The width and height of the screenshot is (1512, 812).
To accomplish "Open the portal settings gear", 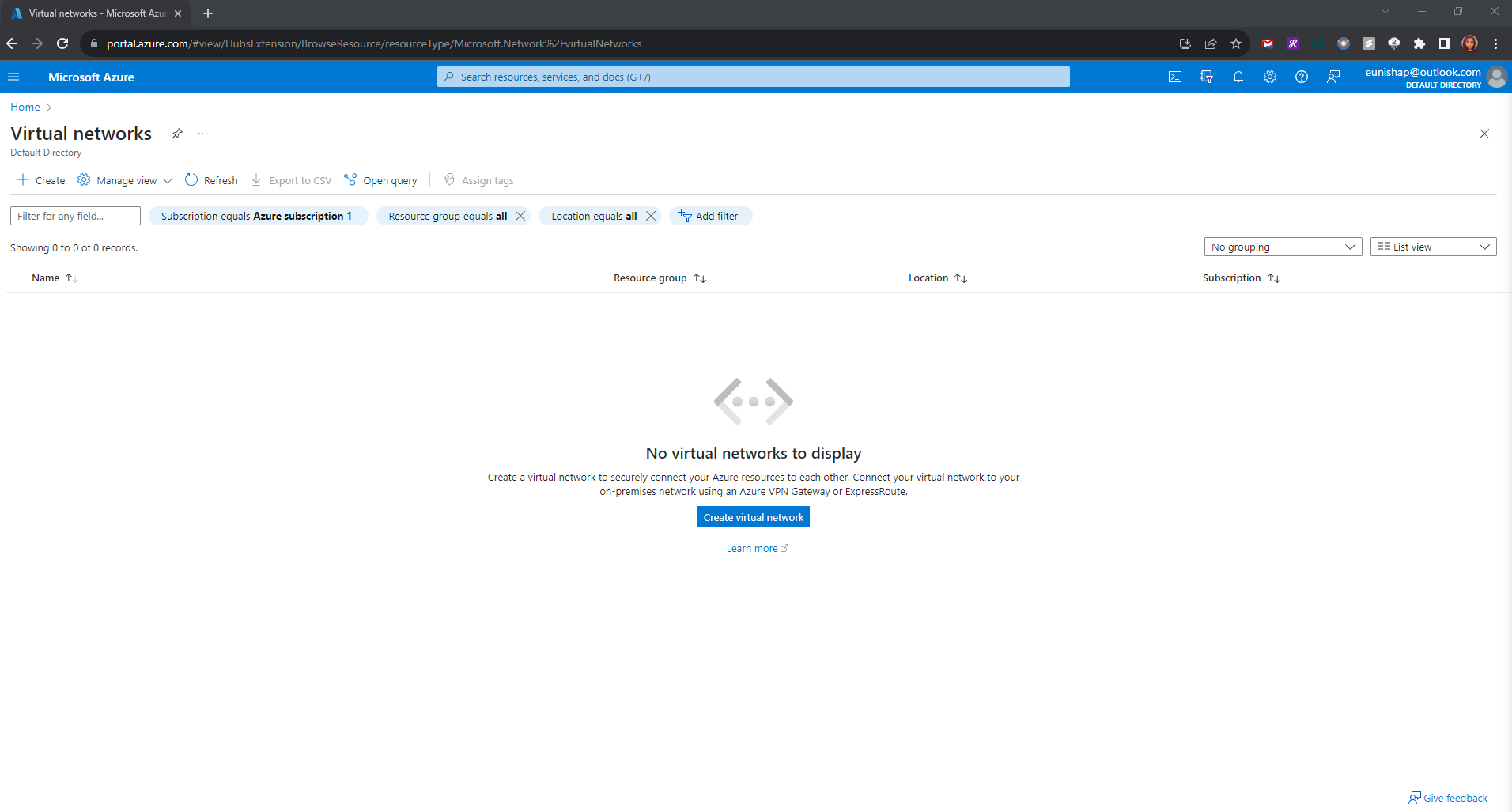I will pos(1270,77).
